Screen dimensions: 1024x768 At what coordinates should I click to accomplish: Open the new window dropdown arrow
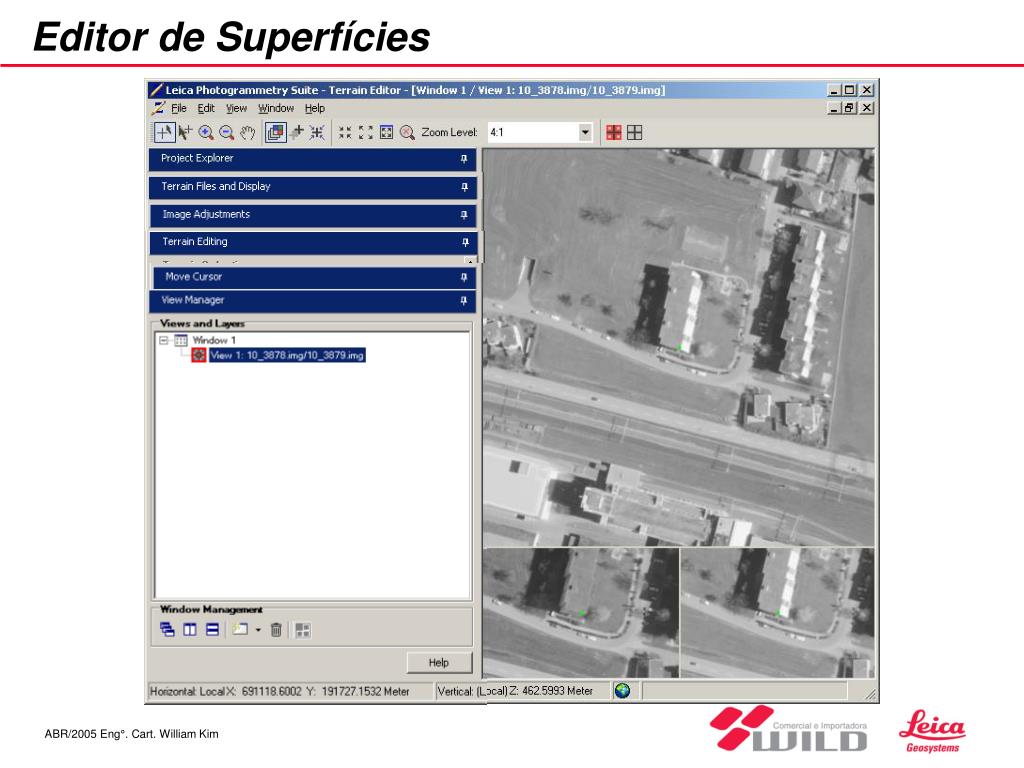pyautogui.click(x=258, y=630)
